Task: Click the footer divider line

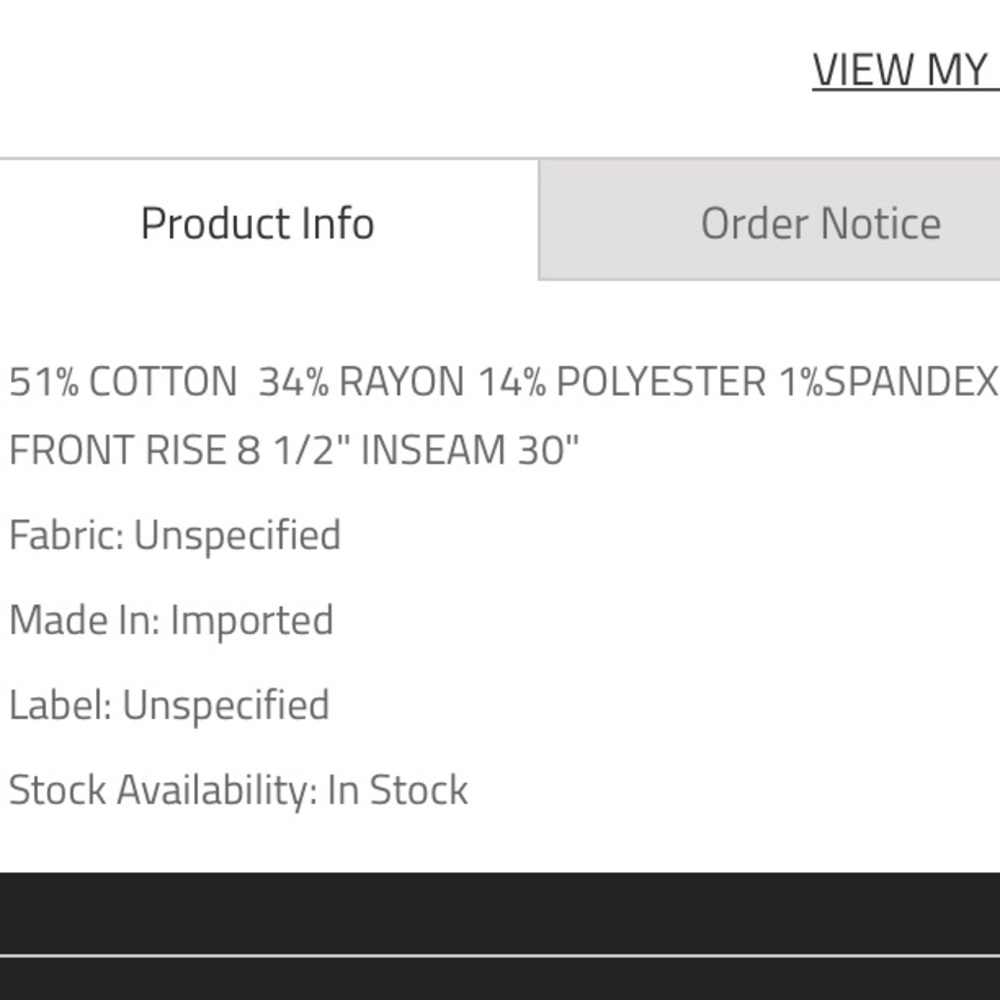Action: click(500, 956)
